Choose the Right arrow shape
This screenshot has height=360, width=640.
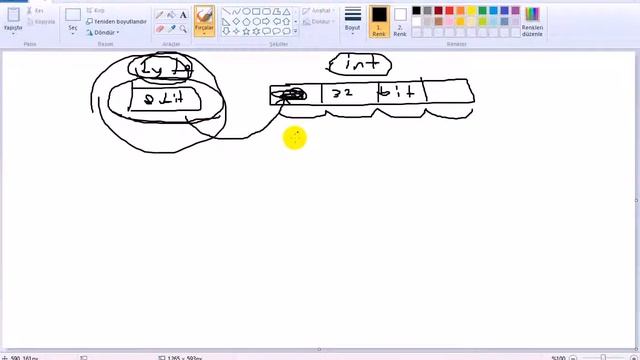click(x=266, y=22)
